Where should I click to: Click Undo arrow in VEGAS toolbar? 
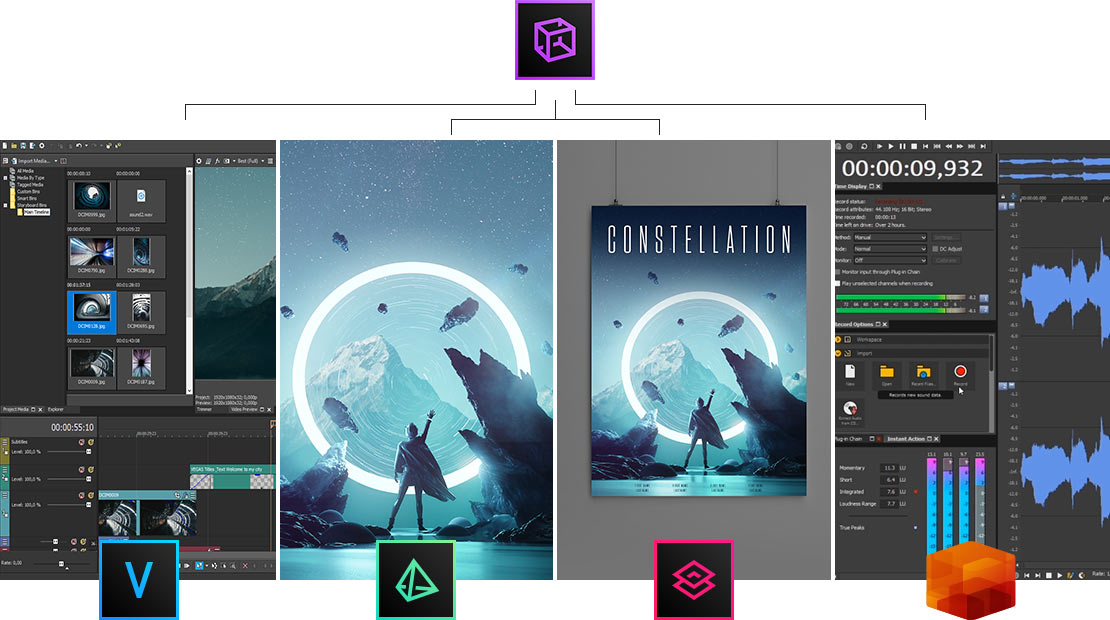pos(79,146)
